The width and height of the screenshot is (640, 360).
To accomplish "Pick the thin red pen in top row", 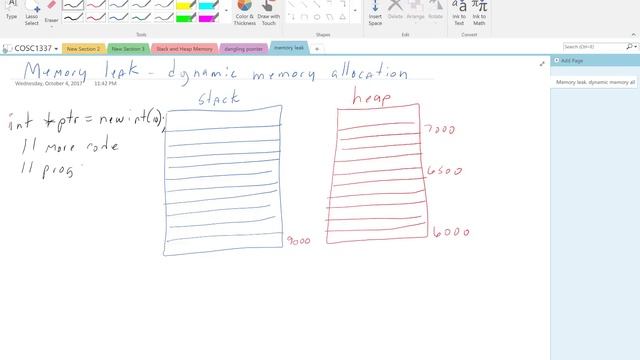I will coord(96,4).
